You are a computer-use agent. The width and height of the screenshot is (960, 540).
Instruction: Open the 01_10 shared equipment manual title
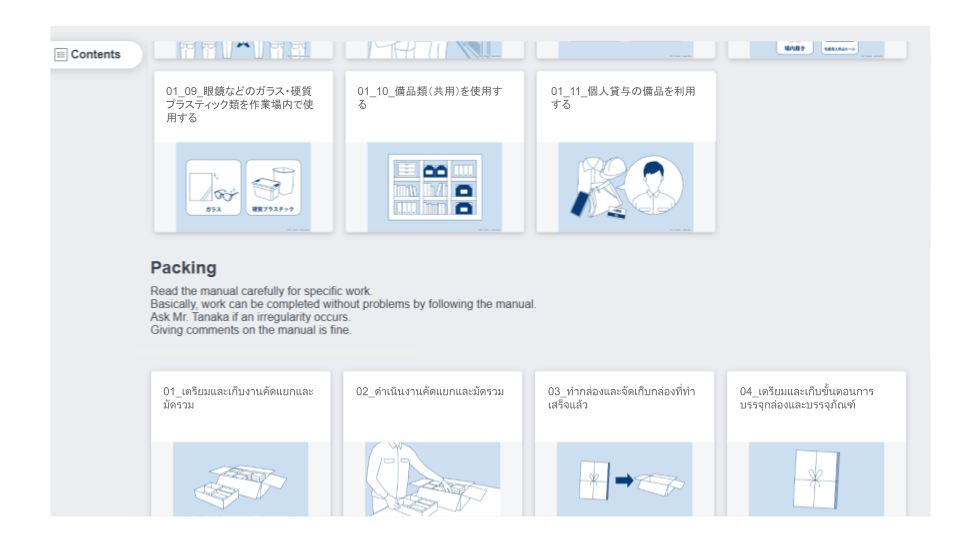431,97
